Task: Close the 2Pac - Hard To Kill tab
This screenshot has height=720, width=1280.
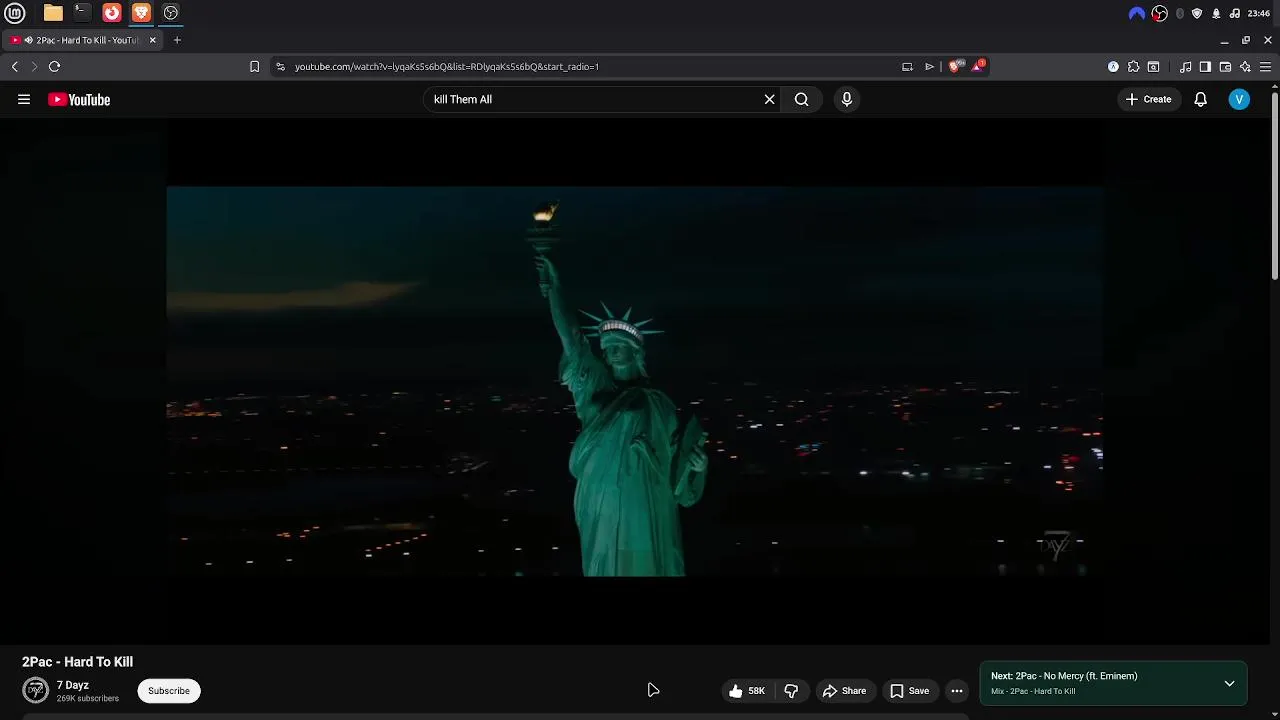Action: (x=153, y=40)
